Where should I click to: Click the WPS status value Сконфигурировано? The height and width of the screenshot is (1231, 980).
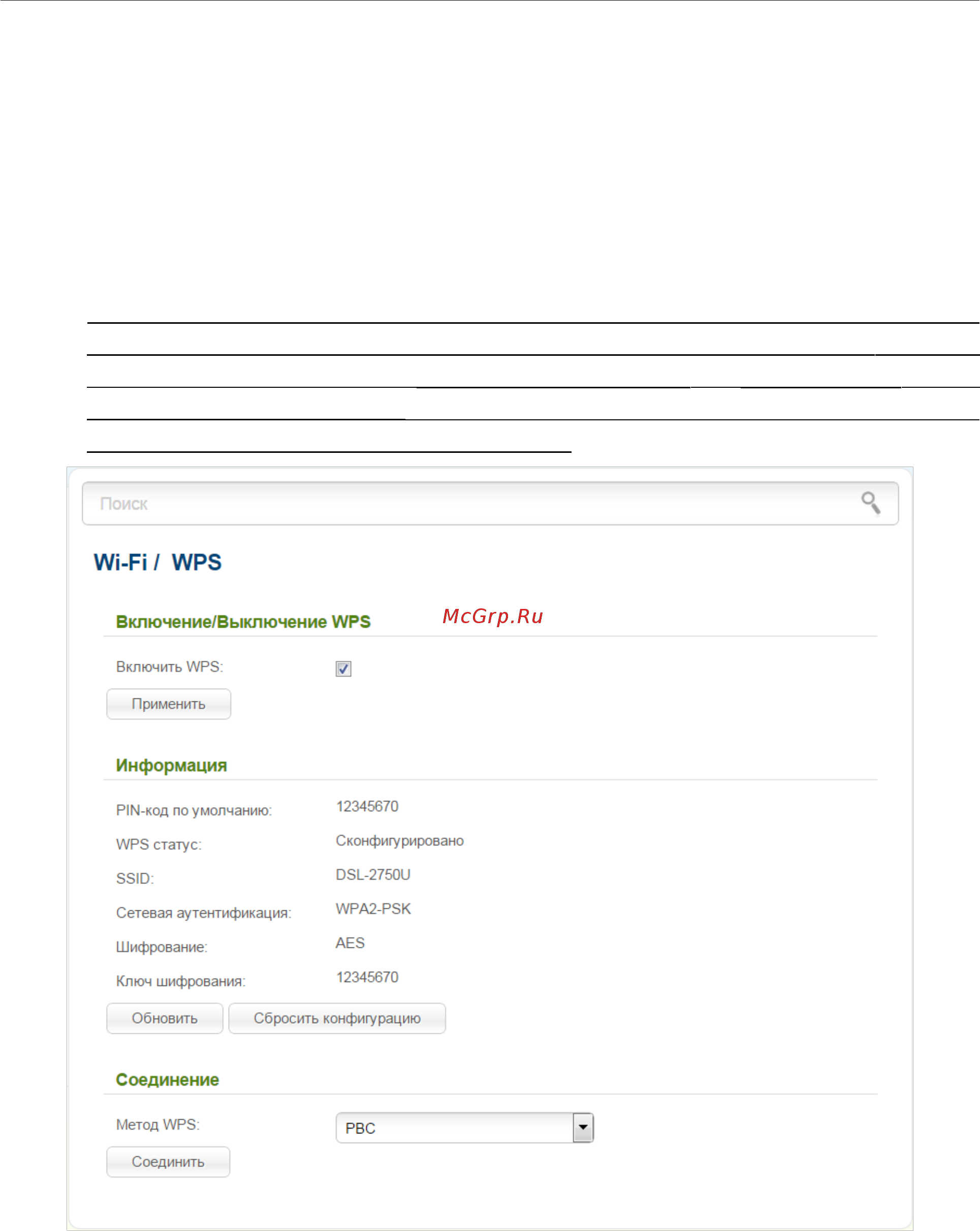(x=399, y=841)
